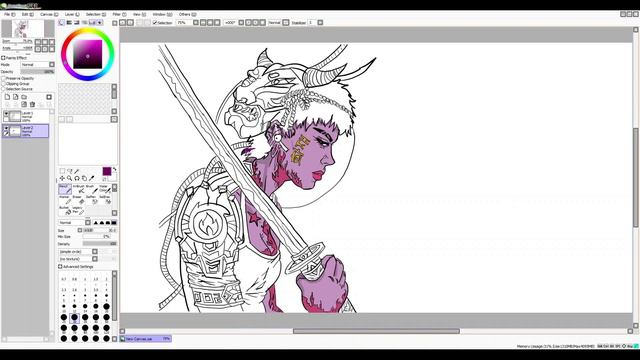640x360 pixels.
Task: Enable Selection Source checkbox
Action: tap(4, 89)
